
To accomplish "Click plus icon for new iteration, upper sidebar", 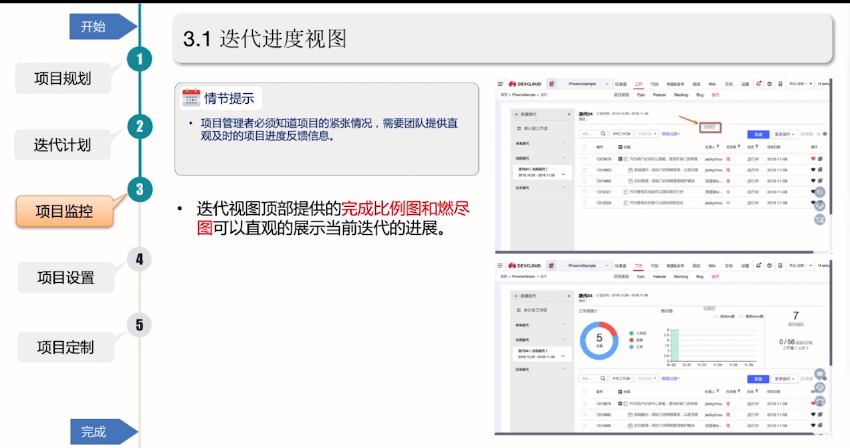I will click(516, 114).
